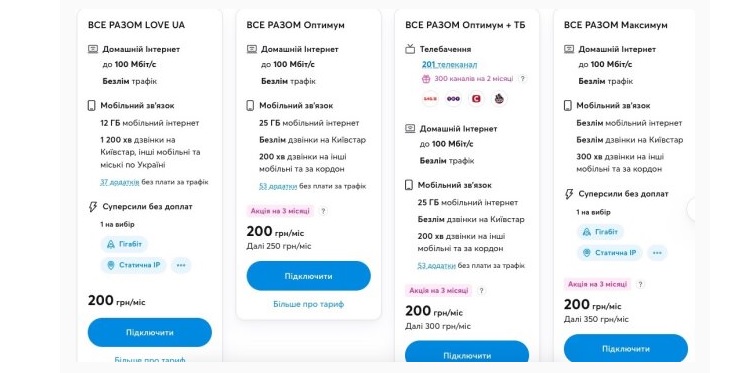Click the question mark beside Максимум promo badge
This screenshot has height=373, width=729.
640,284
